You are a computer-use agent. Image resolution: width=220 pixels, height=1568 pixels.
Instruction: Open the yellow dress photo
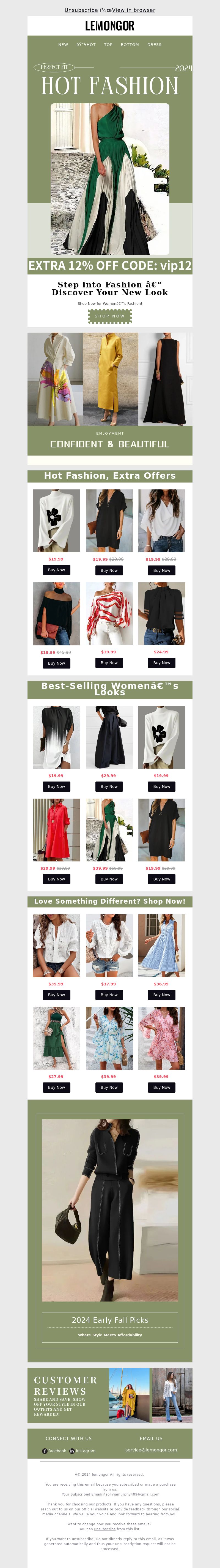[110, 379]
